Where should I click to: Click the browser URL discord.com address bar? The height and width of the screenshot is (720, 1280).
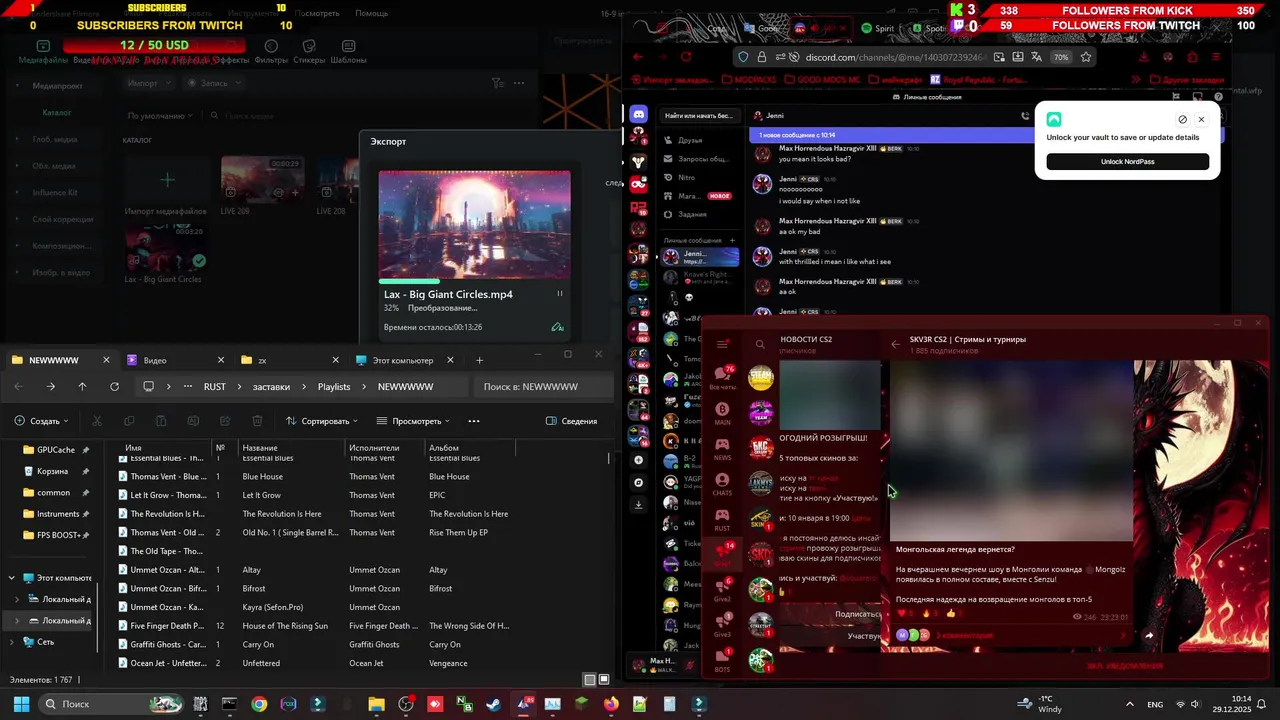(895, 57)
